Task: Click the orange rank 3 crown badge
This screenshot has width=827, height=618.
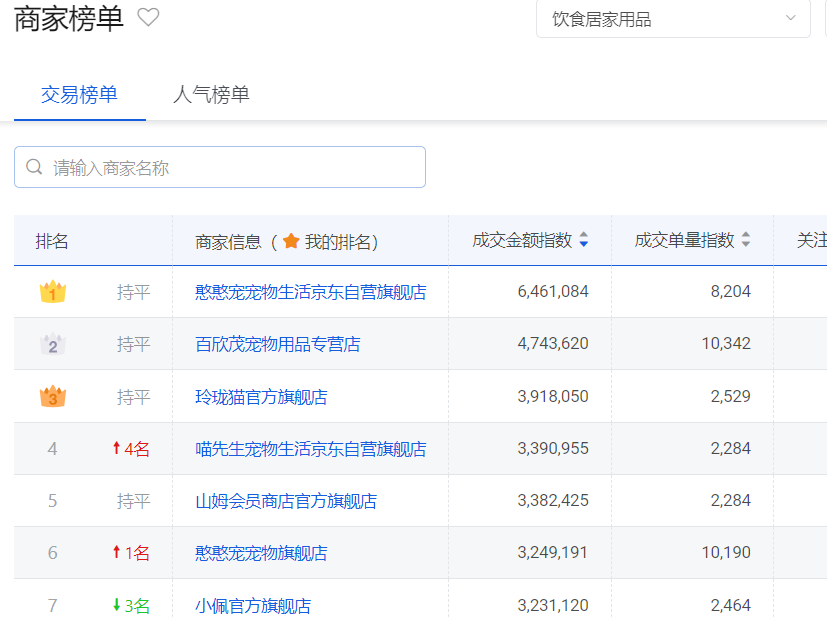Action: coord(53,397)
